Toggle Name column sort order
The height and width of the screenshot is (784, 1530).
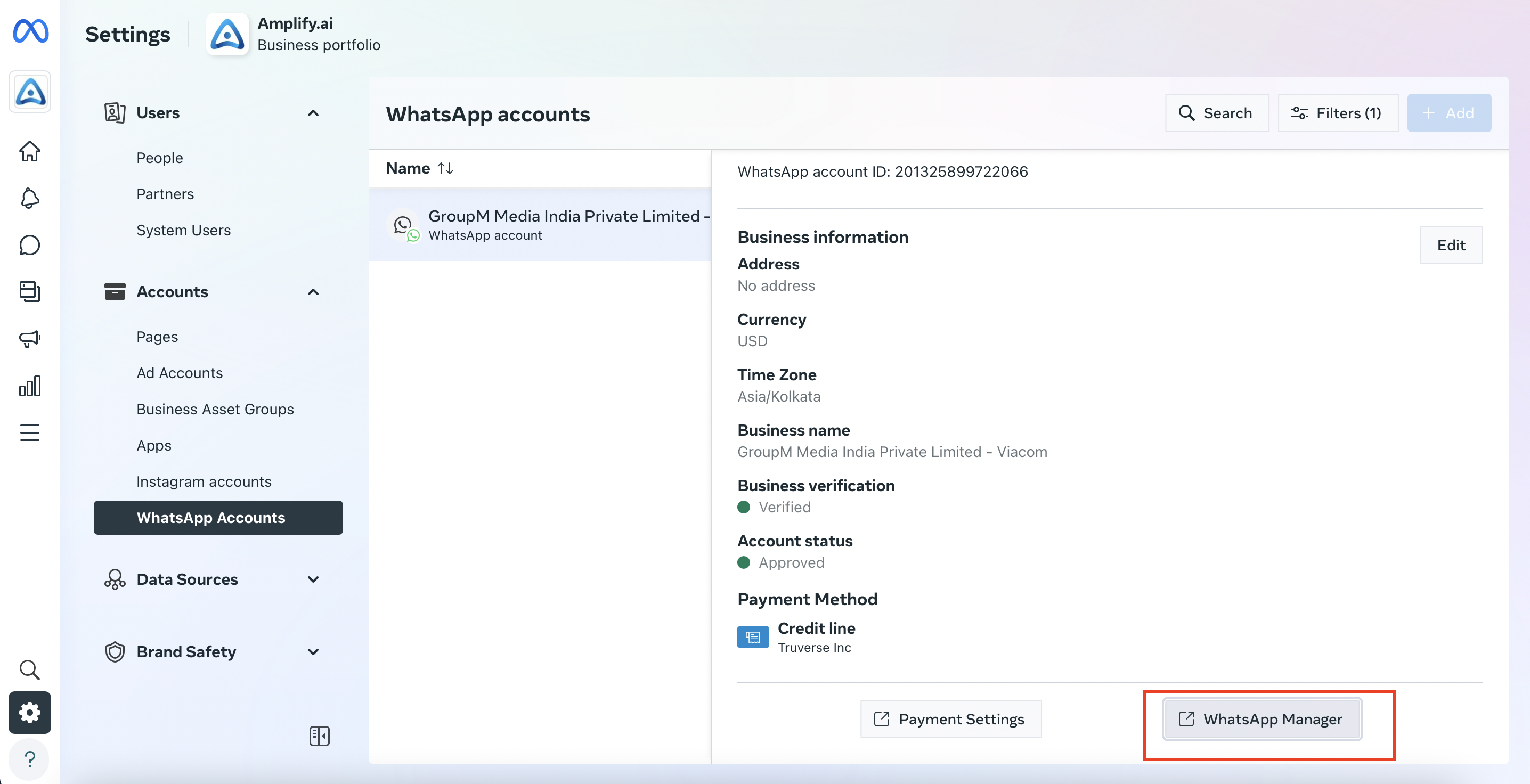coord(445,168)
